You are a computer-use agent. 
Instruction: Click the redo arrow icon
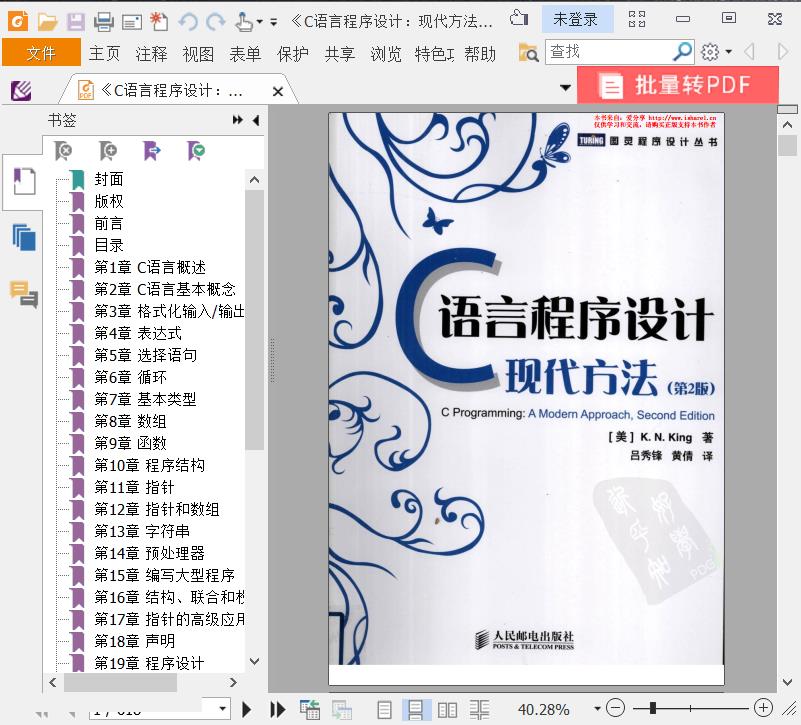216,22
